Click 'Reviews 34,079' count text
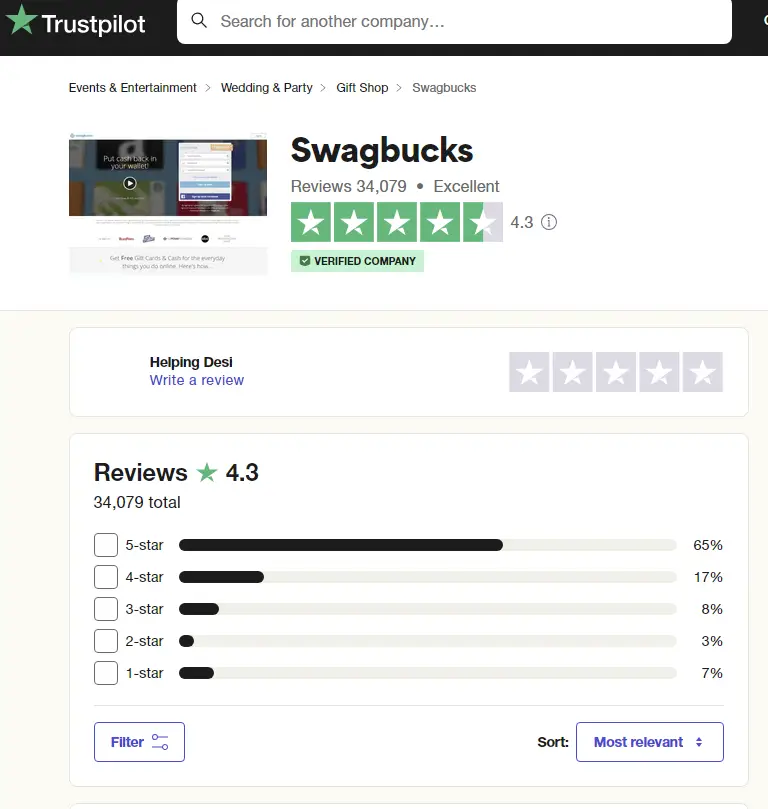This screenshot has height=809, width=768. pyautogui.click(x=349, y=186)
